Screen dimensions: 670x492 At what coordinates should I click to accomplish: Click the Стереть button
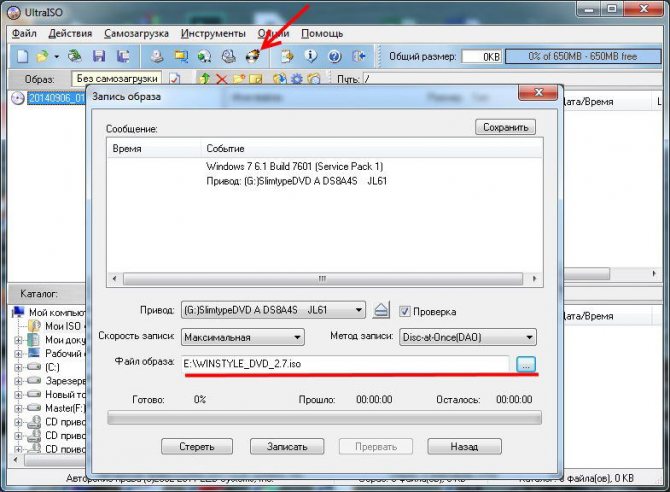(x=197, y=447)
